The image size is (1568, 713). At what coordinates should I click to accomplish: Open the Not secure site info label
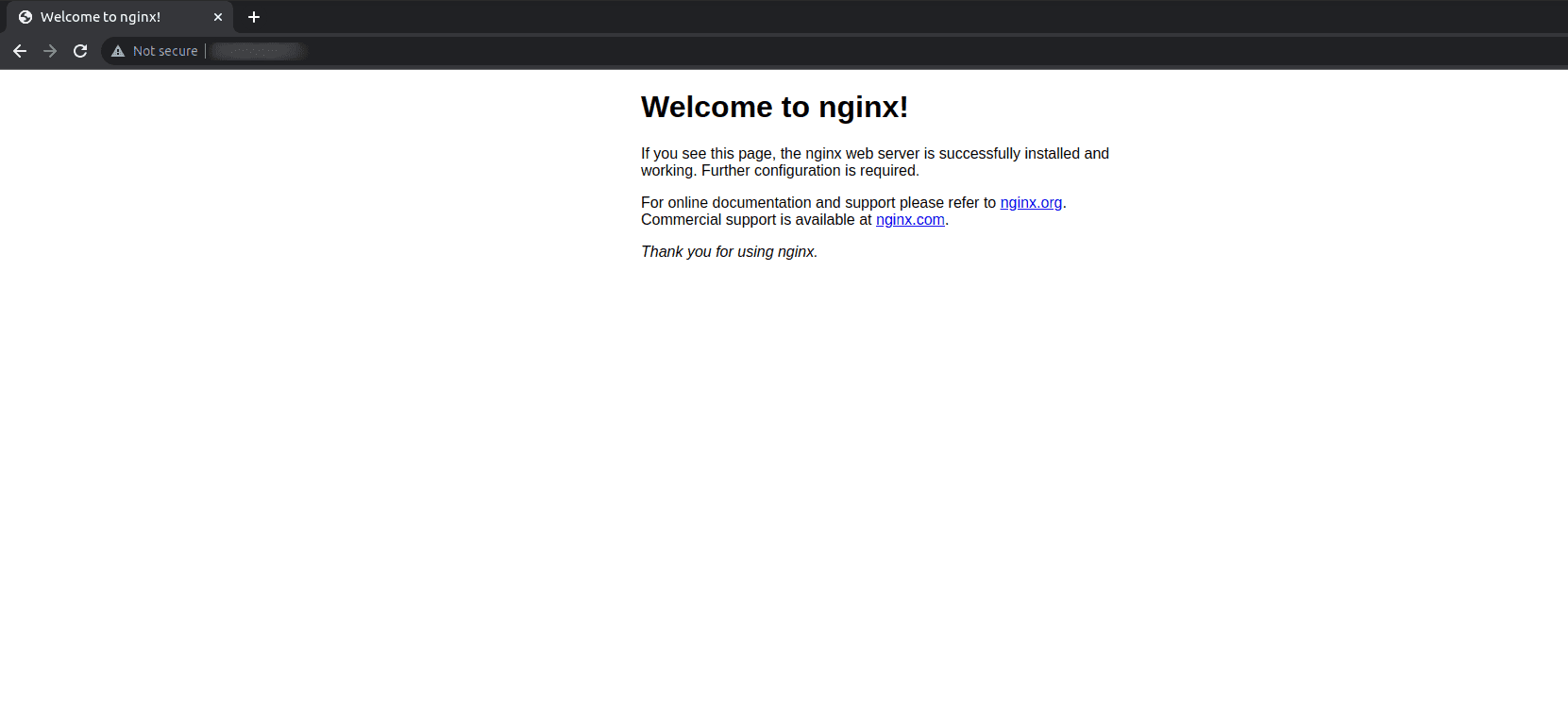165,51
